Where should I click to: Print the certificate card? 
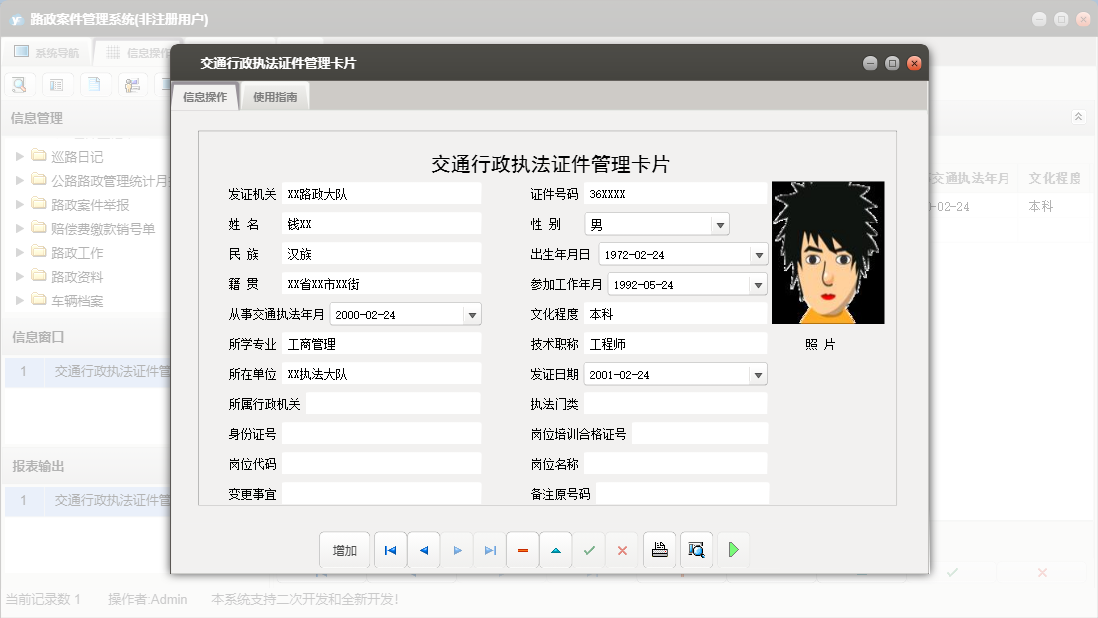(660, 550)
